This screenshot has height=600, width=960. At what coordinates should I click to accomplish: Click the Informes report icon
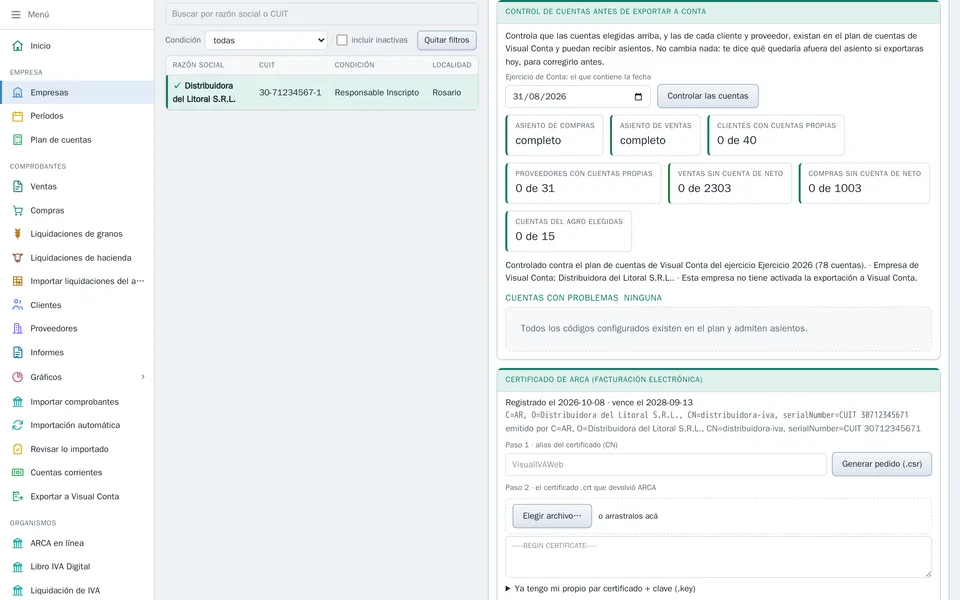coord(18,352)
